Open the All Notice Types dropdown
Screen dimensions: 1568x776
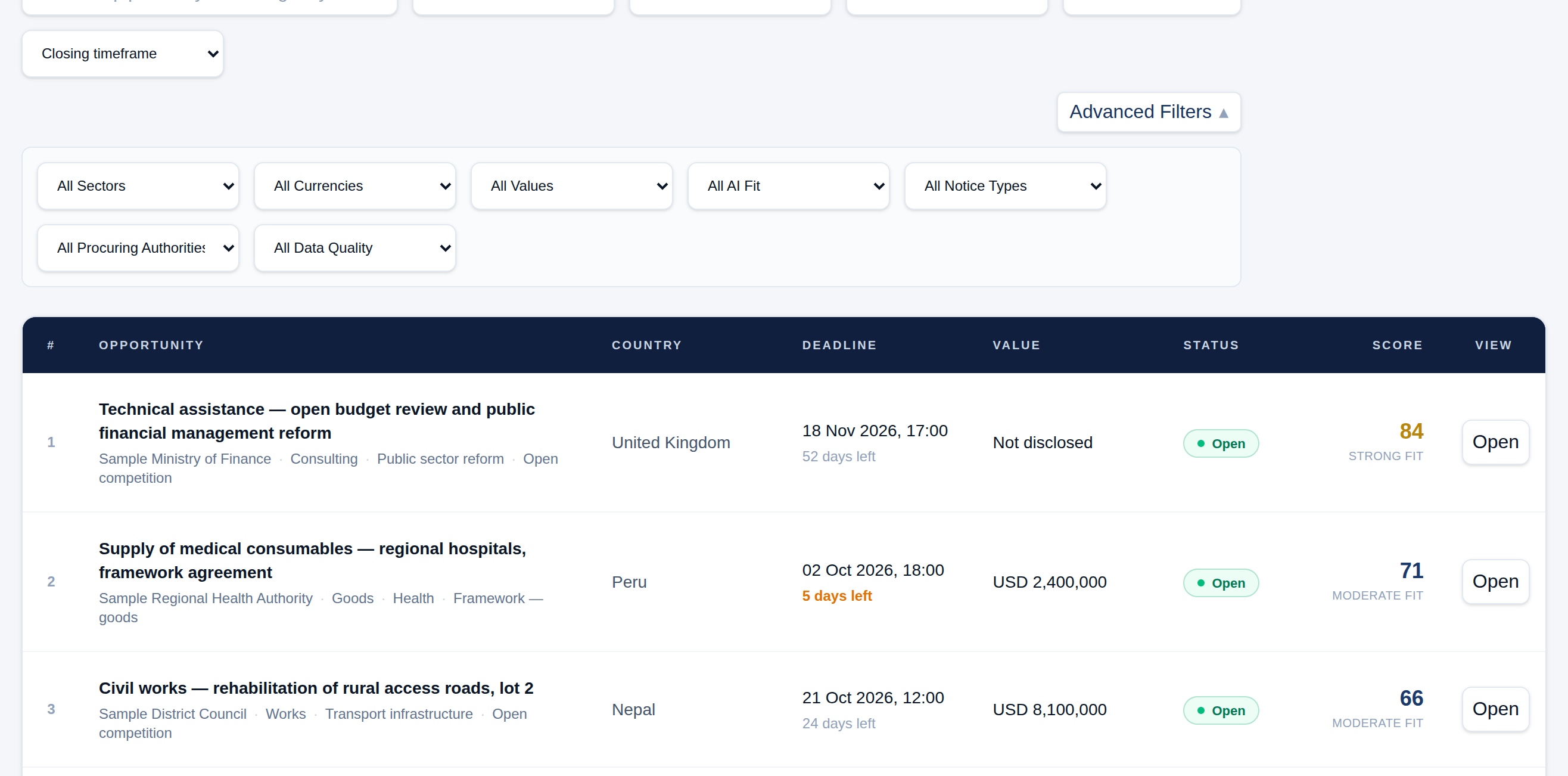1005,186
